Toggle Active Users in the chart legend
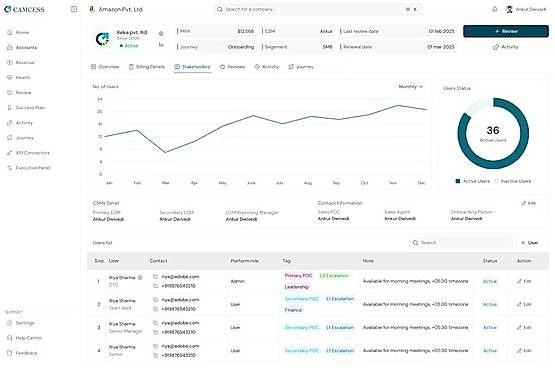This screenshot has width=555, height=368. tap(473, 181)
